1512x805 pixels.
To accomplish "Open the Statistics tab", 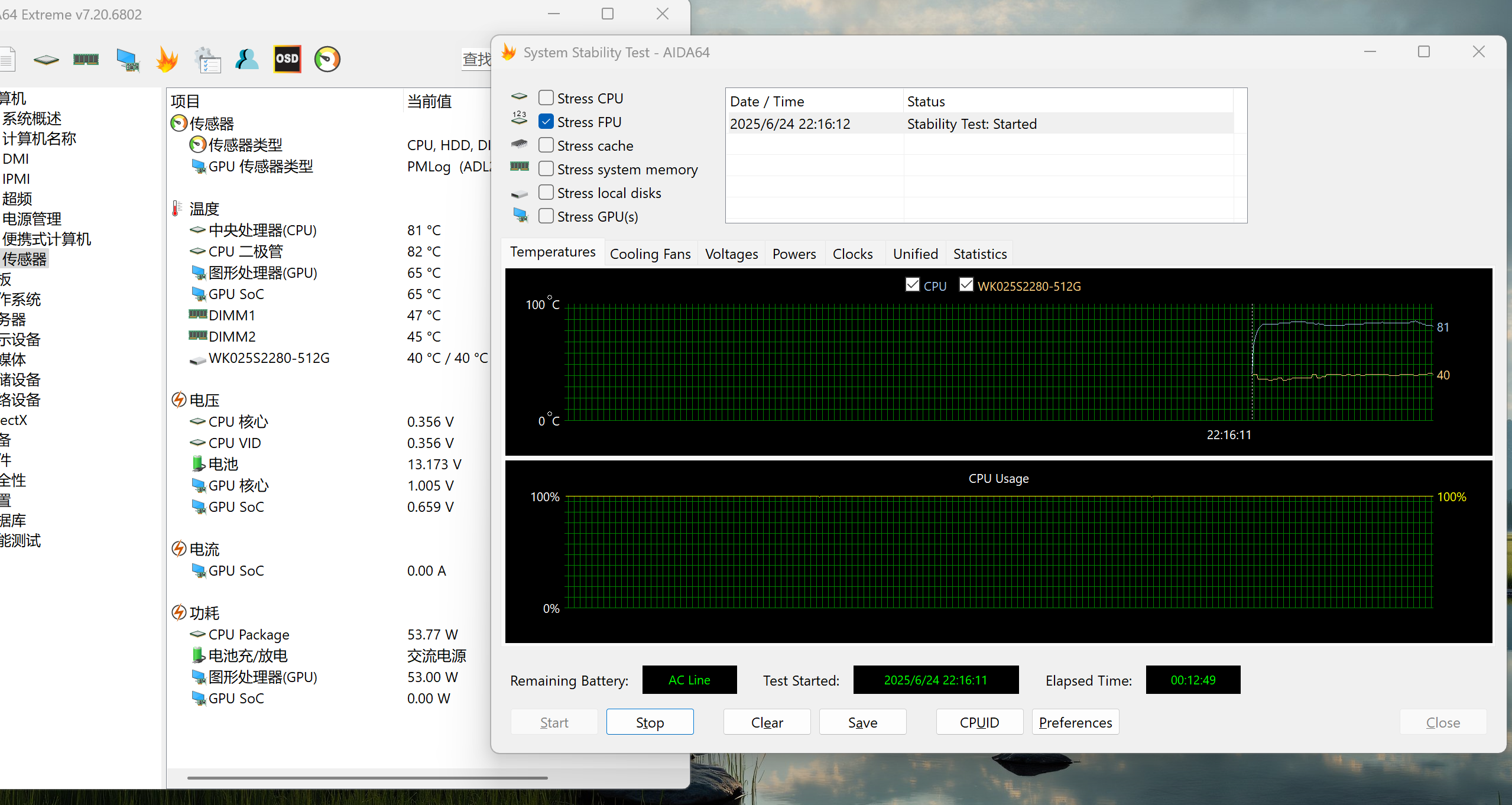I will (979, 254).
